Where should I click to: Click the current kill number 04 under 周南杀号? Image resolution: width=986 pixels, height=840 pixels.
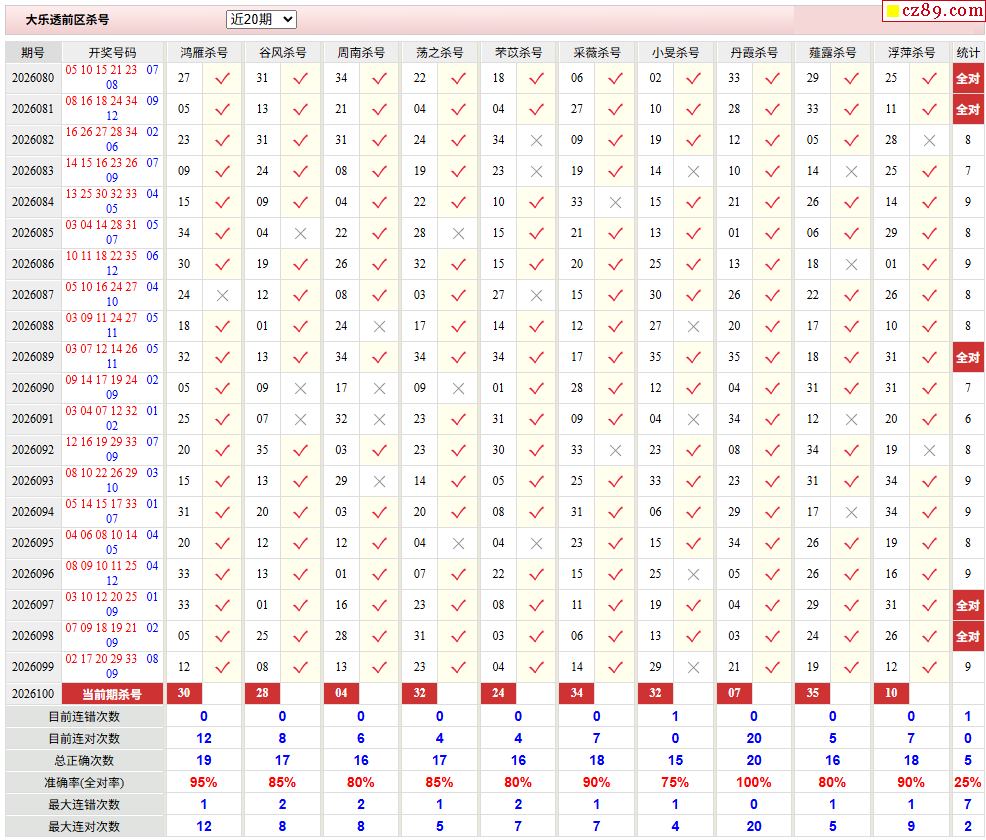pos(341,693)
